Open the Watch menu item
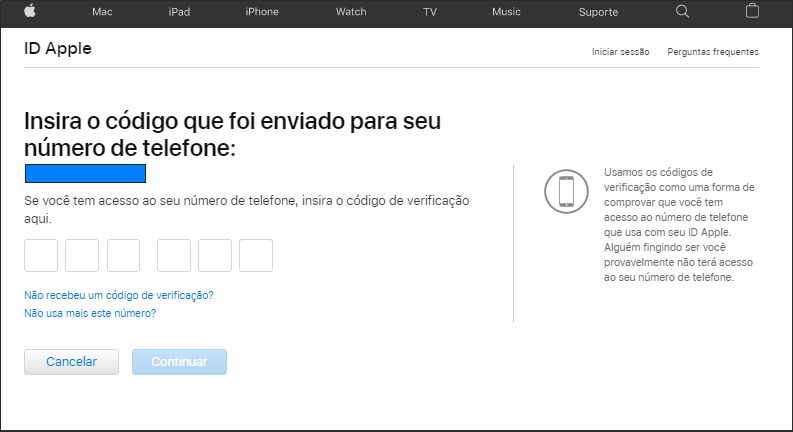Screen dimensions: 793x432 pyautogui.click(x=351, y=12)
